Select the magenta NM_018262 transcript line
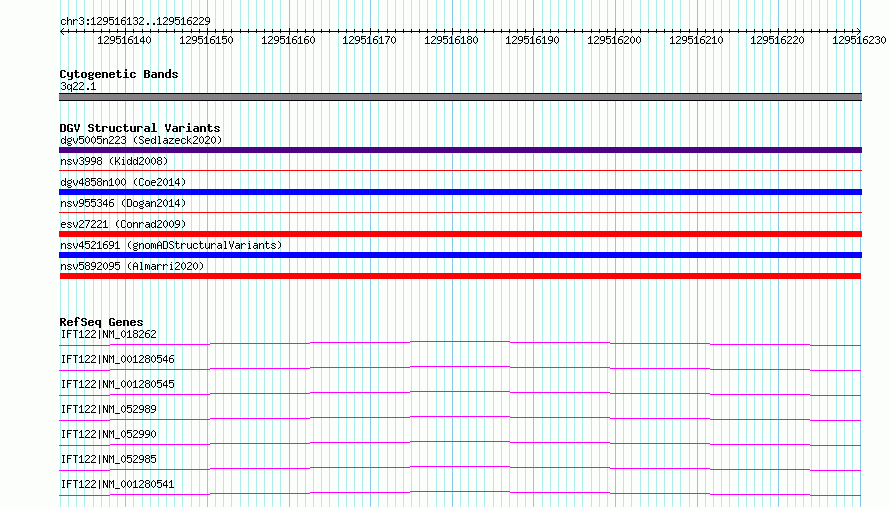The height and width of the screenshot is (507, 890). point(460,343)
